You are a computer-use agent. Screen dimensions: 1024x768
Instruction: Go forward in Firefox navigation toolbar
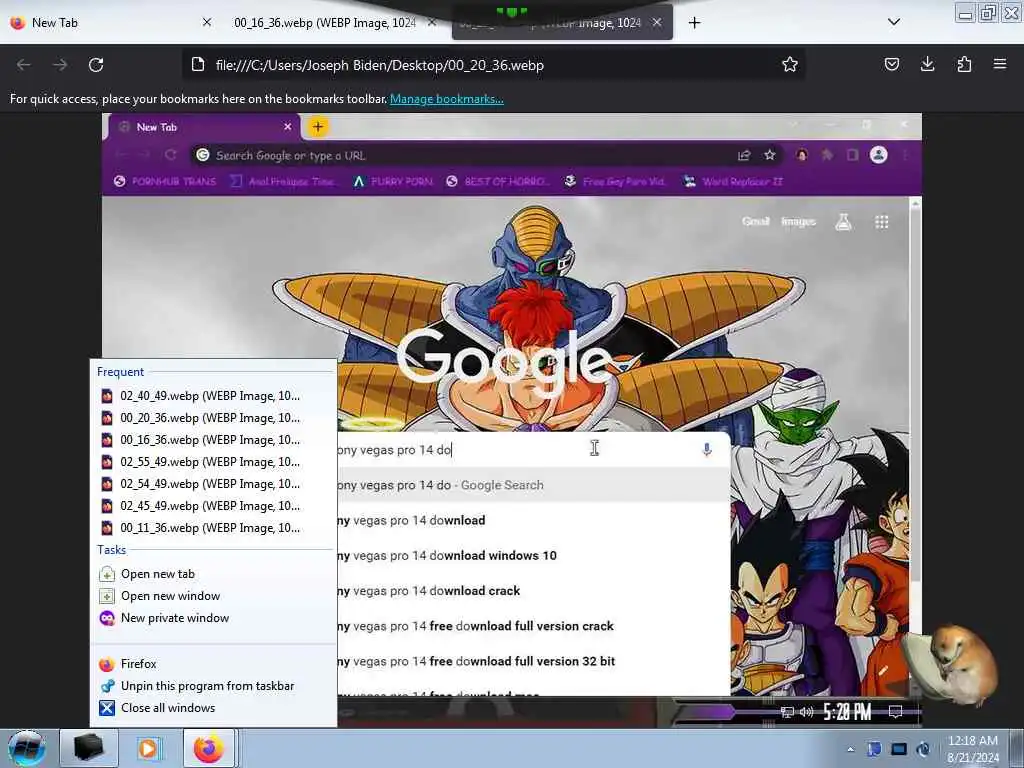[60, 65]
